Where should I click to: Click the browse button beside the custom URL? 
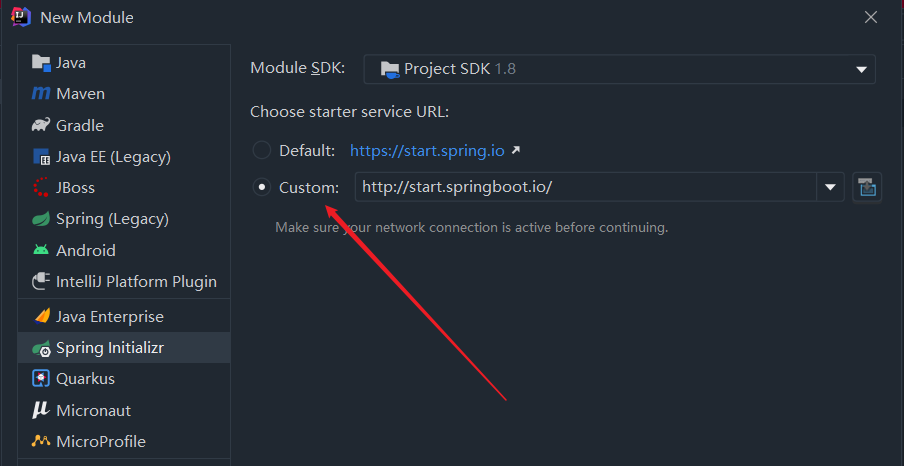tap(867, 187)
